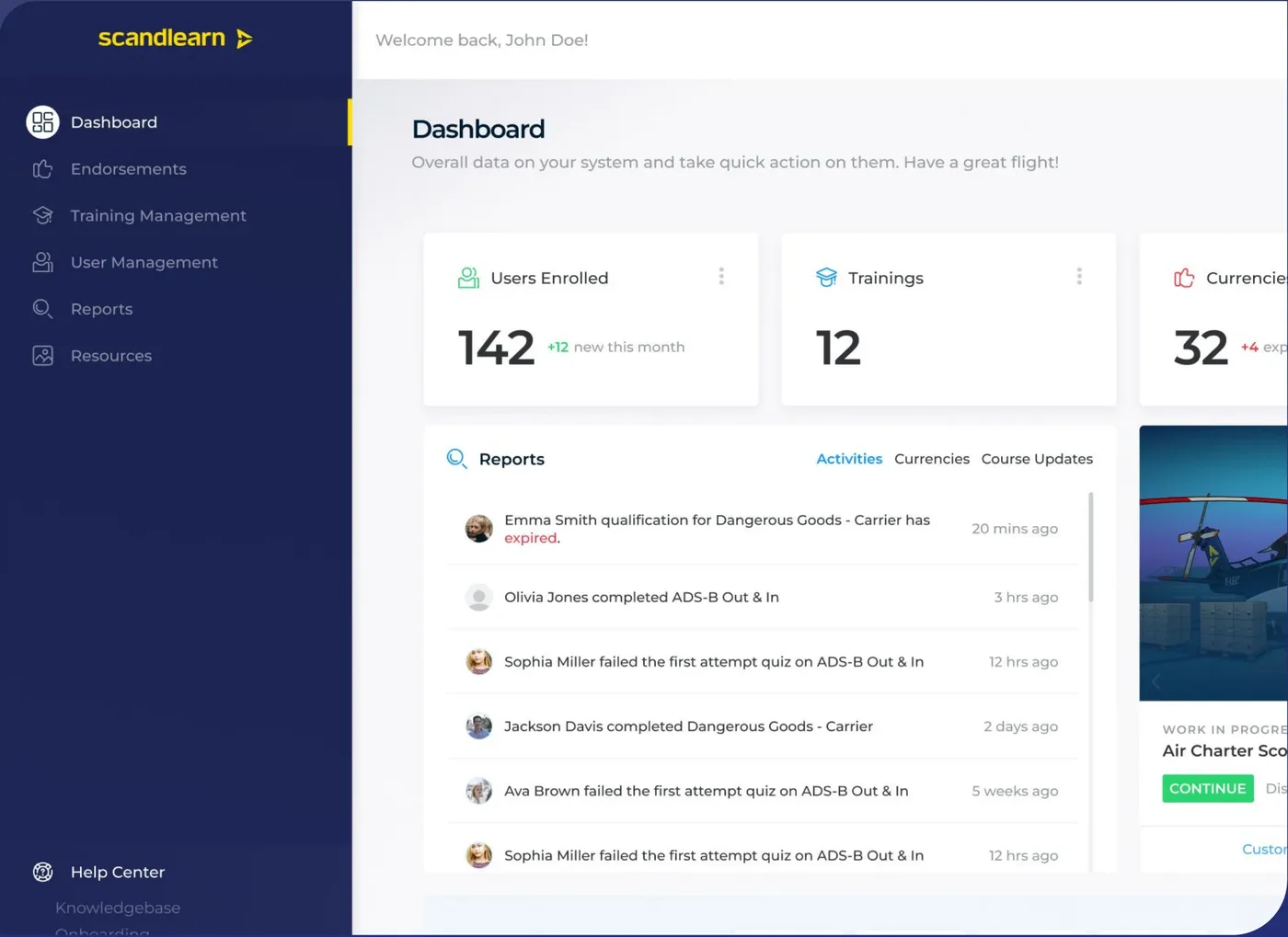Click 'Jackson Davis completed Dangerous Goods - Carrier'
The height and width of the screenshot is (937, 1288).
pyautogui.click(x=688, y=726)
